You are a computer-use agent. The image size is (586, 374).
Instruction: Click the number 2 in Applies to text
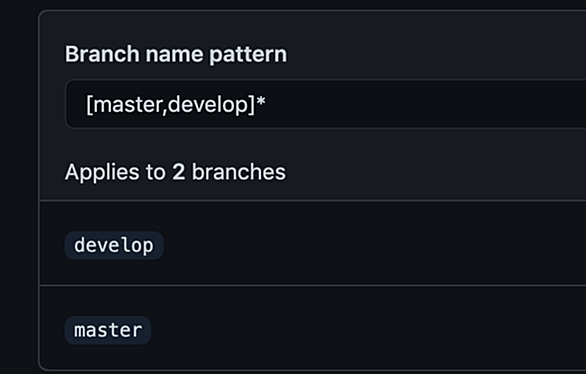click(178, 172)
